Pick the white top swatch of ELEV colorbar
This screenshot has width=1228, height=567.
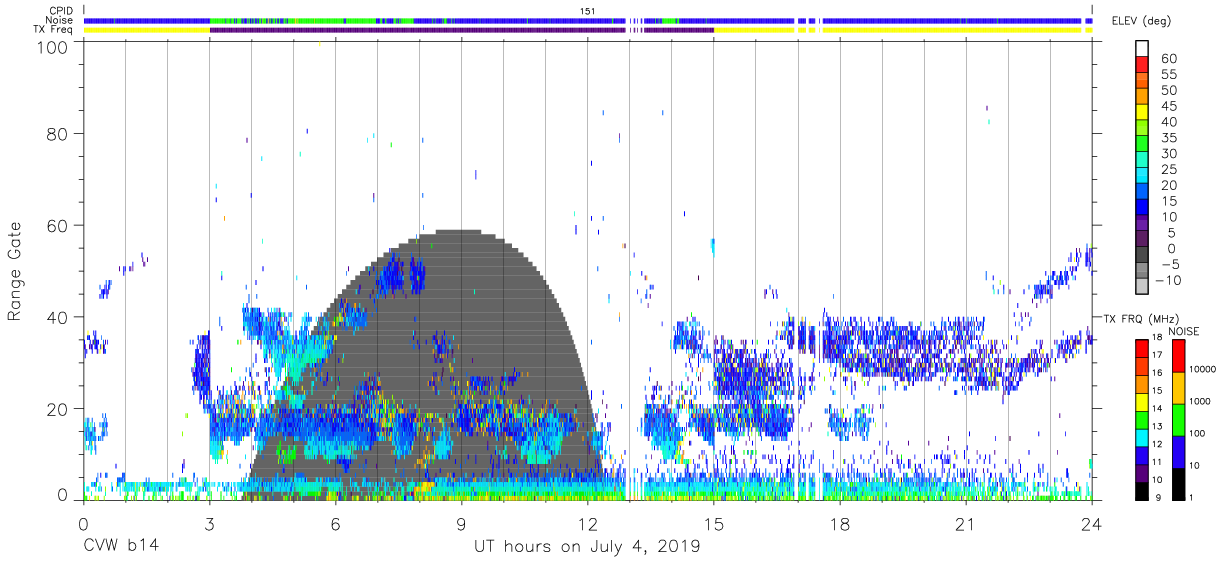coord(1143,49)
